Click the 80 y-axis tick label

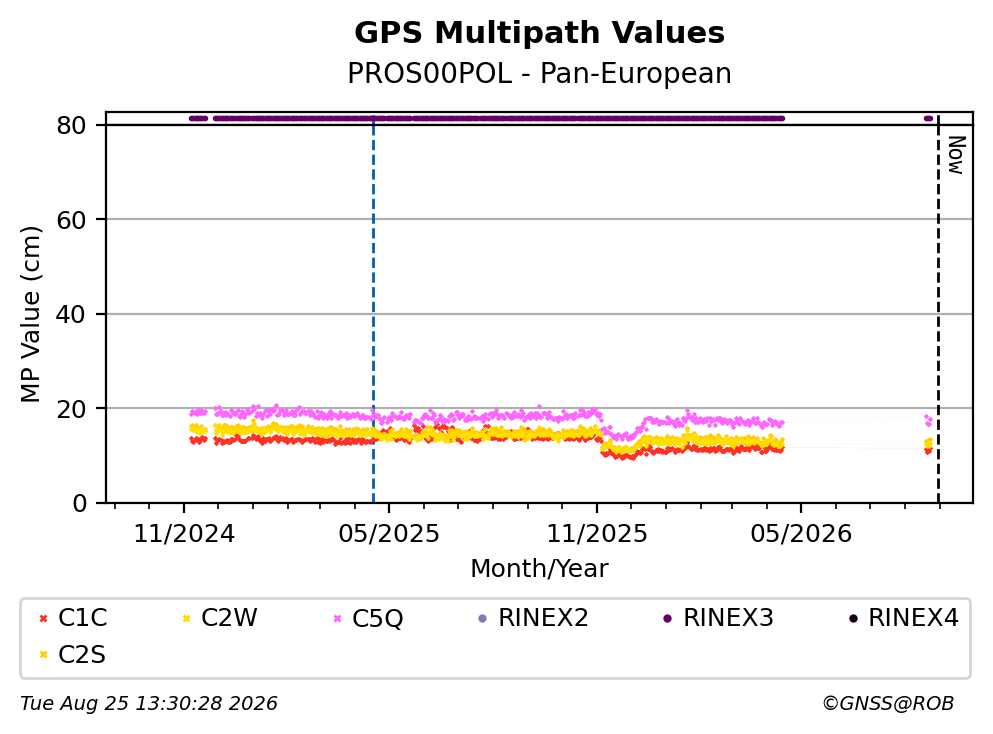pyautogui.click(x=71, y=125)
